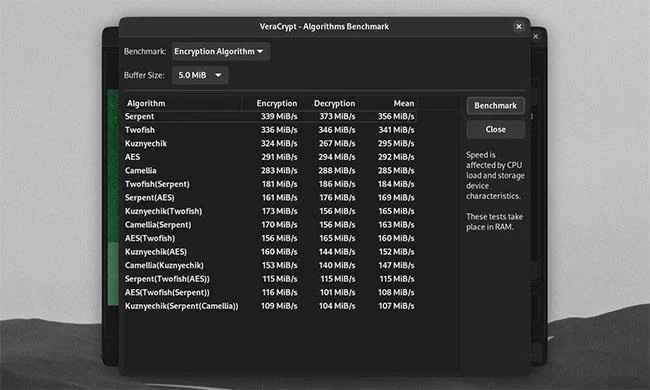This screenshot has height=390, width=650.
Task: Sort by the Mean column header
Action: tap(388, 103)
